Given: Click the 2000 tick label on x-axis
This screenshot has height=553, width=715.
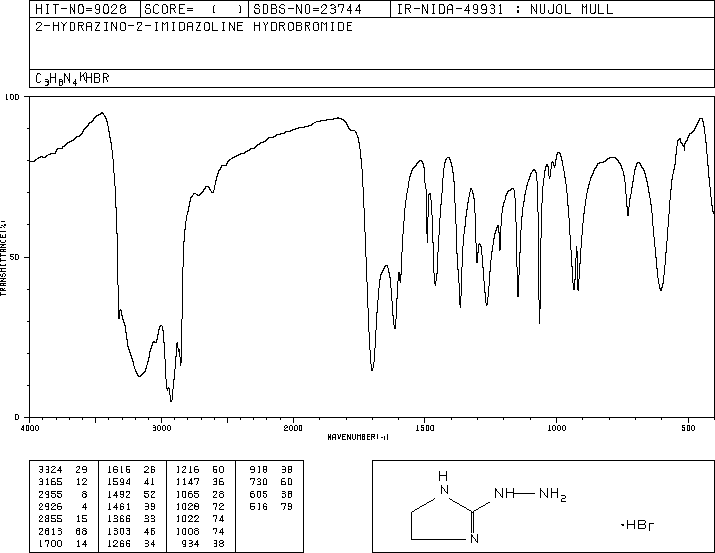Looking at the screenshot, I should click(x=293, y=428).
